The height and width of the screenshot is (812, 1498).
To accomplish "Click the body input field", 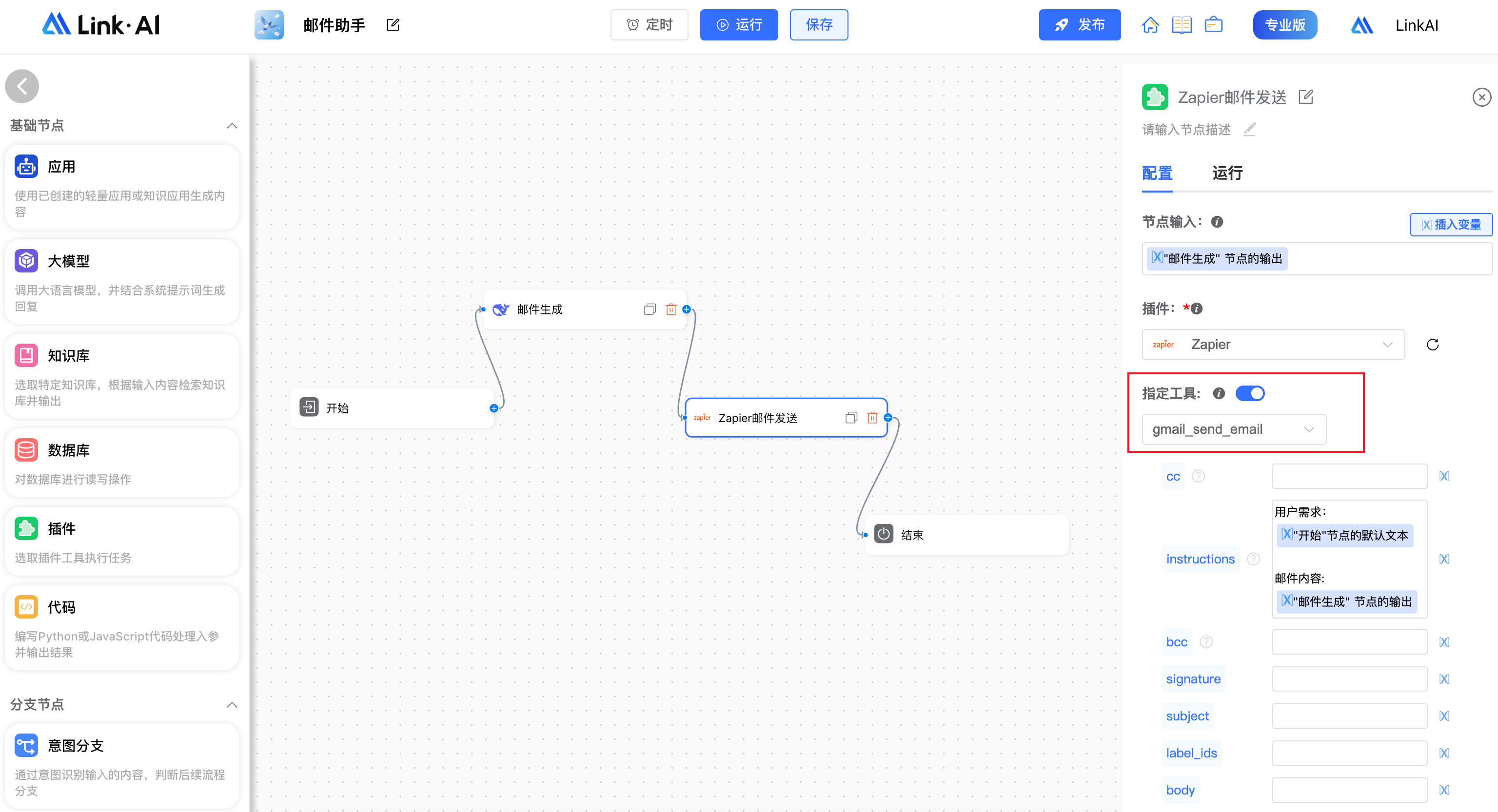I will (1349, 789).
